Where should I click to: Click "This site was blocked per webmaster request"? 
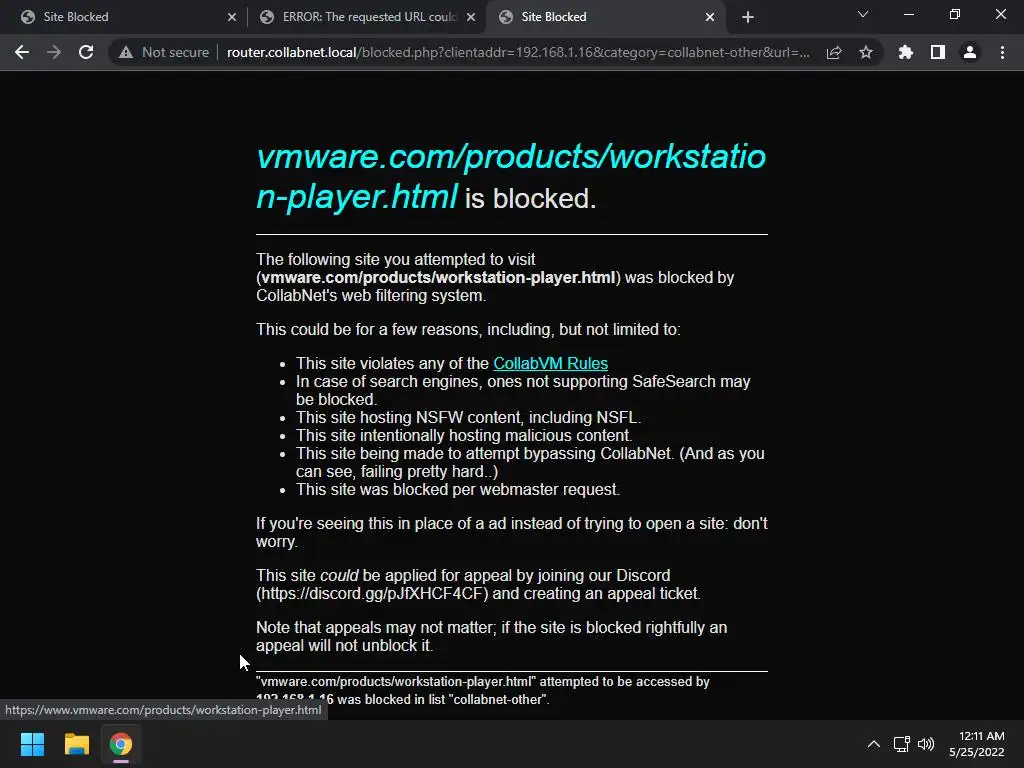[458, 490]
